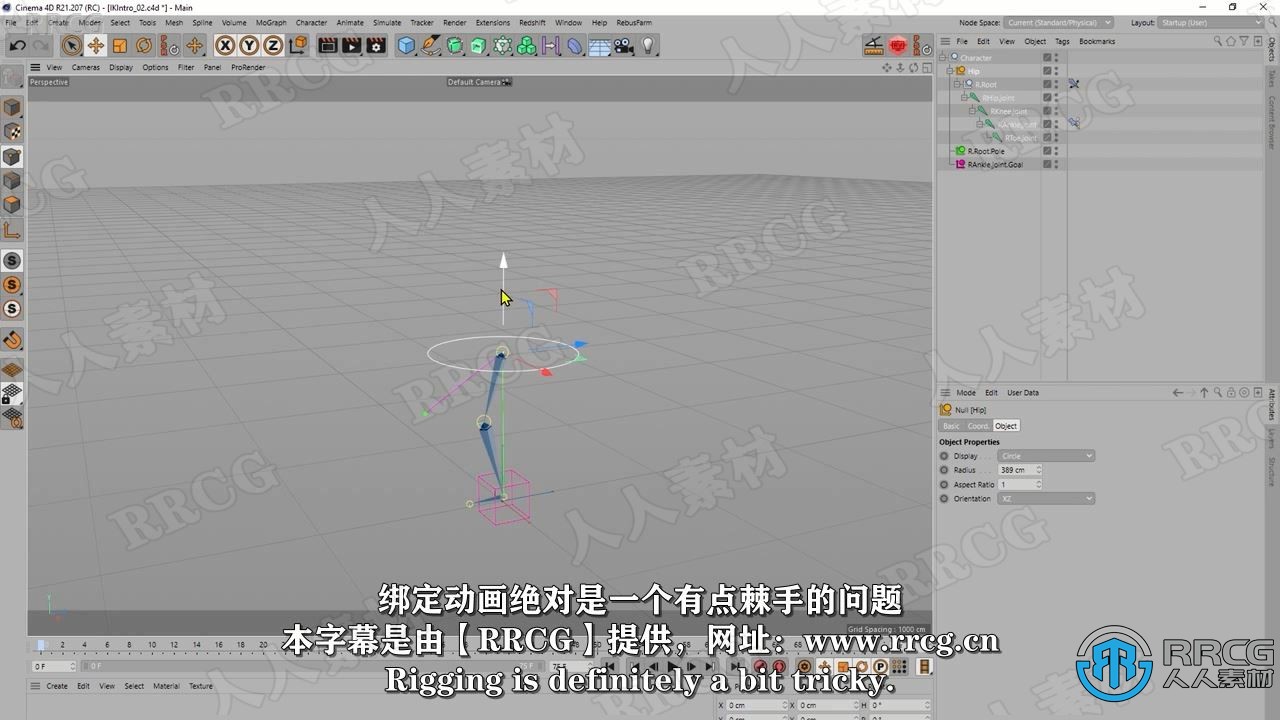
Task: Open the Takes side tab
Action: tap(1272, 79)
